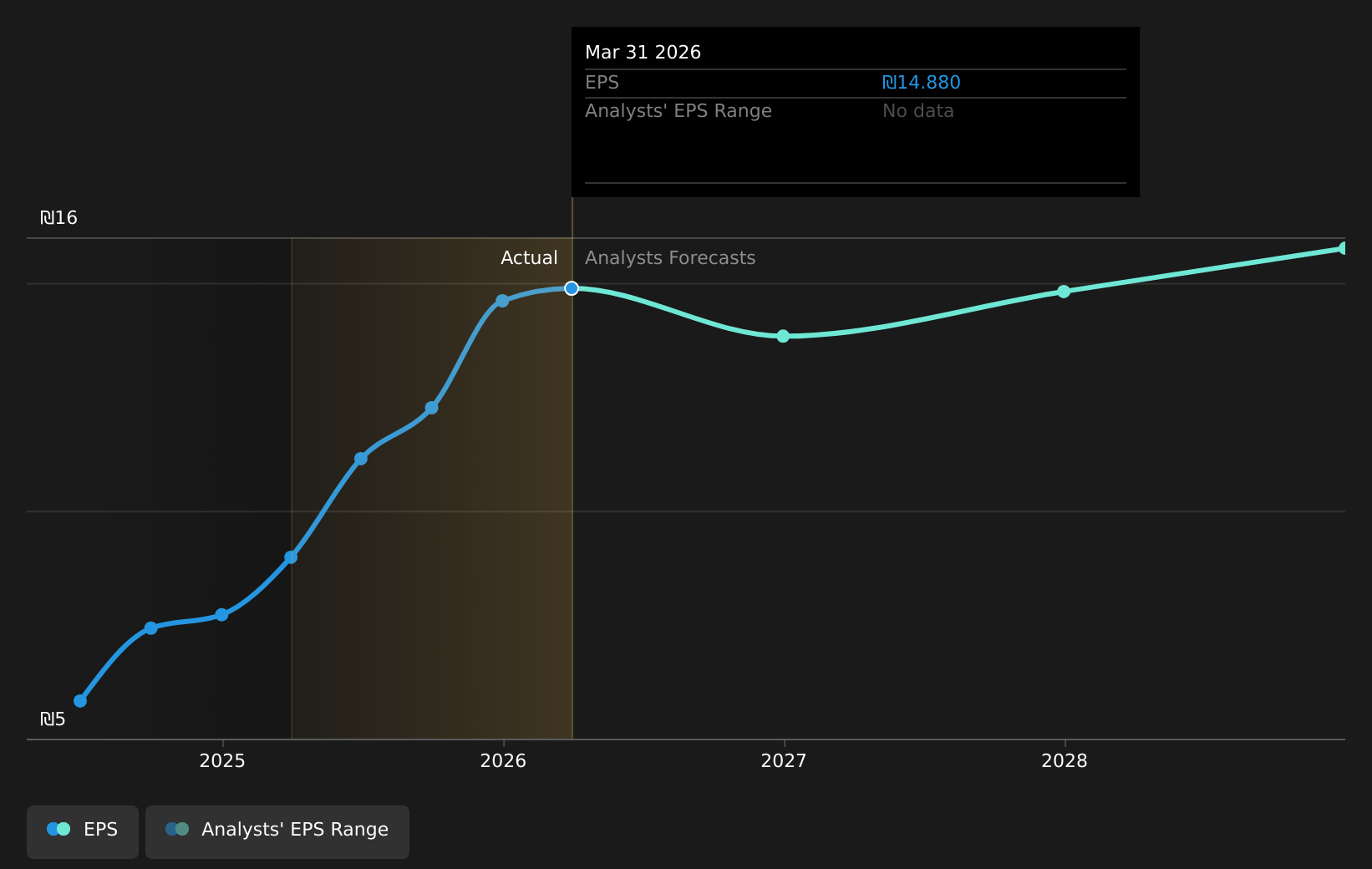This screenshot has height=869, width=1372.
Task: Click the ₪14.880 EPS value in tooltip
Action: [922, 83]
